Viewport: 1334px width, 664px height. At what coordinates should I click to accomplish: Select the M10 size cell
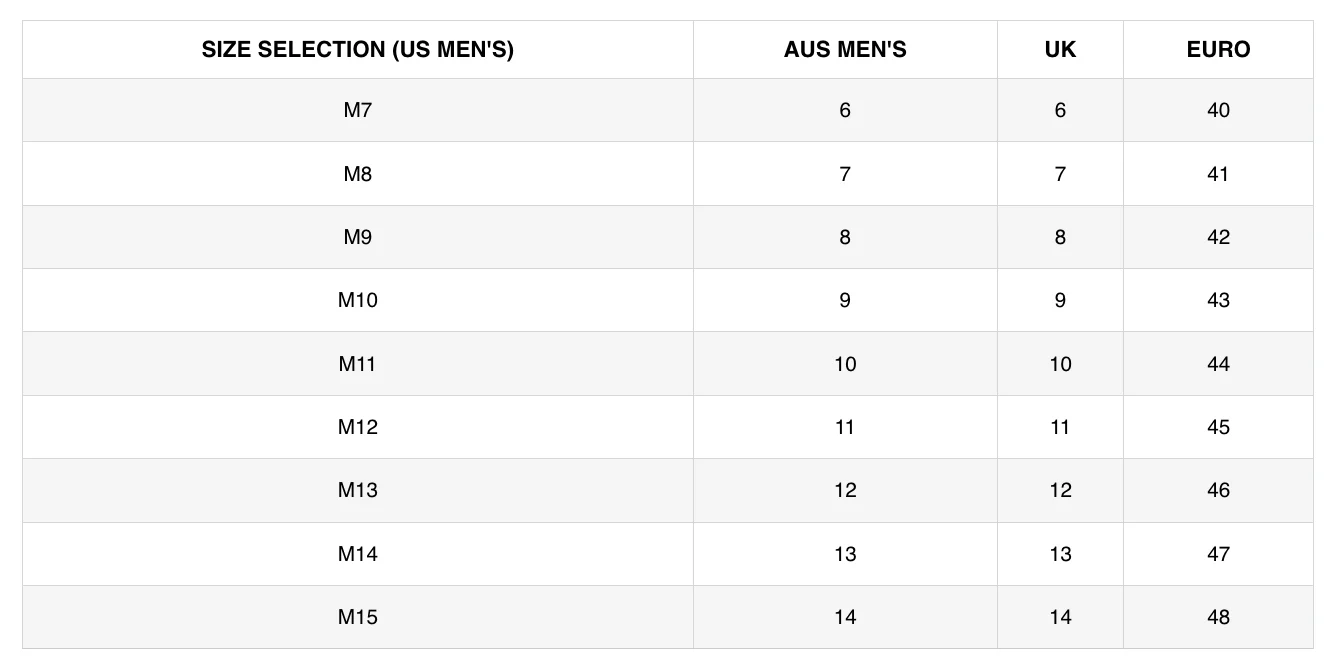[x=357, y=300]
